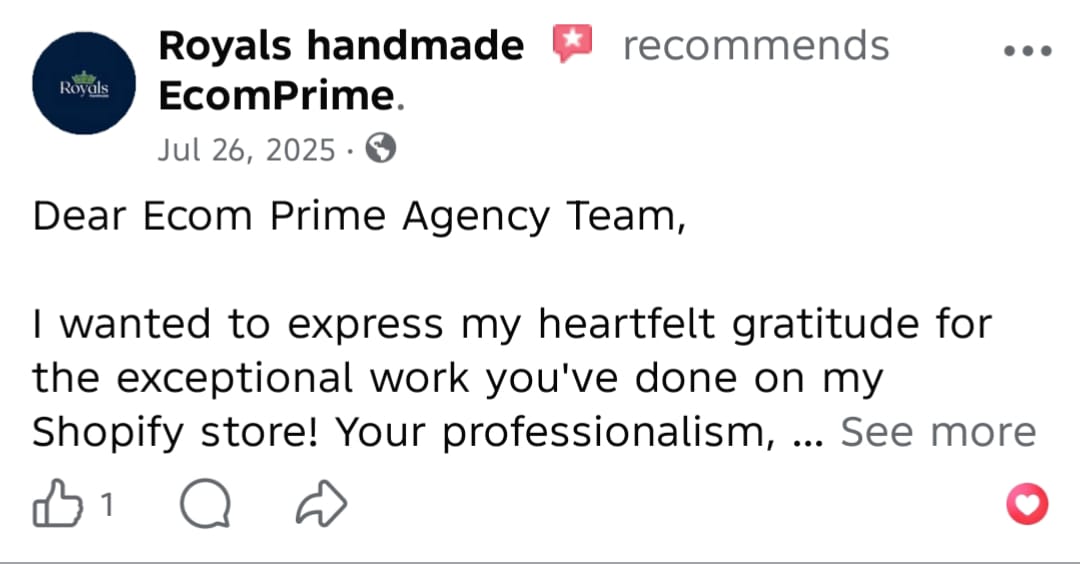Click the red heart reaction icon
Viewport: 1080px width, 564px height.
[x=1027, y=504]
